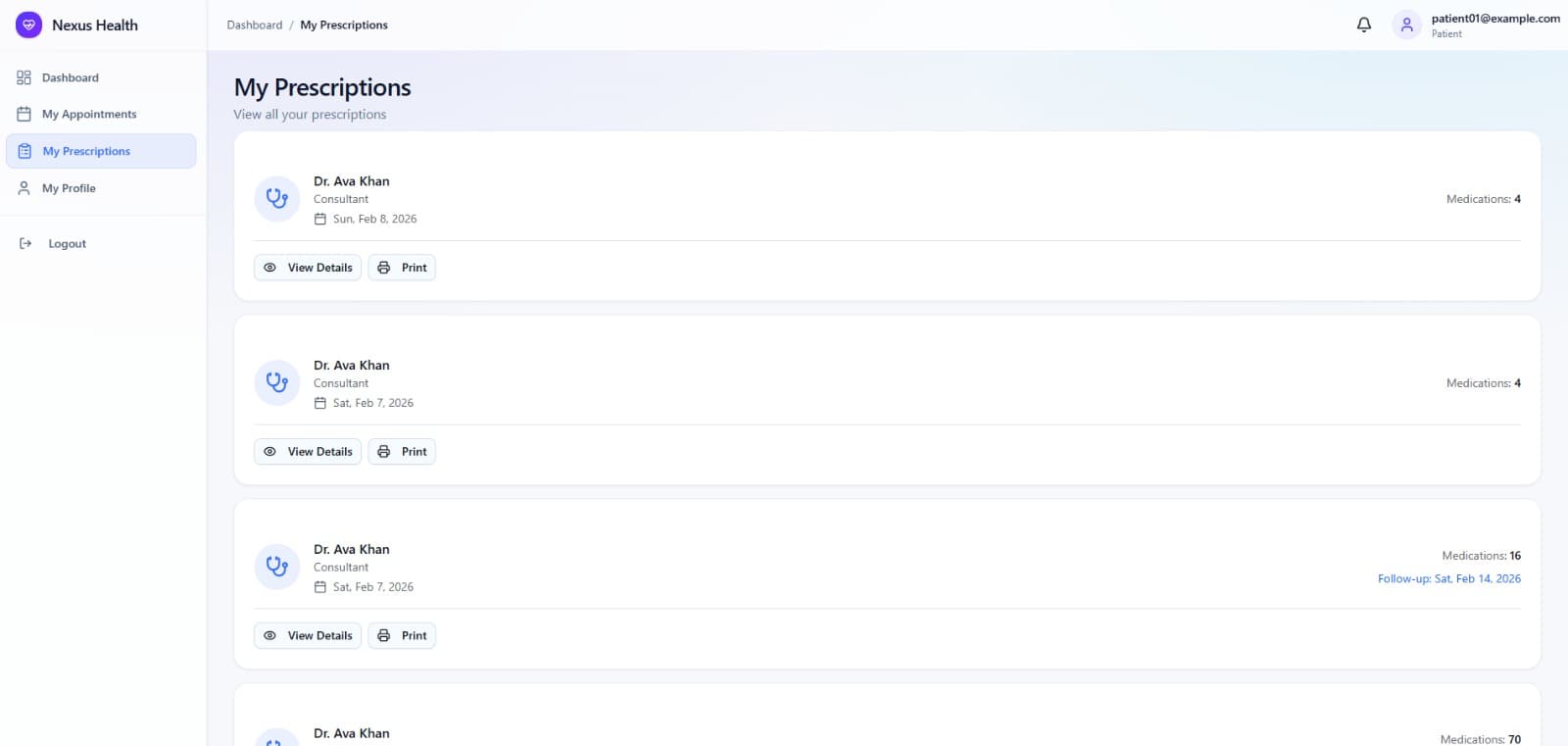Click stethoscope icon on 16-medication prescription

pos(276,567)
